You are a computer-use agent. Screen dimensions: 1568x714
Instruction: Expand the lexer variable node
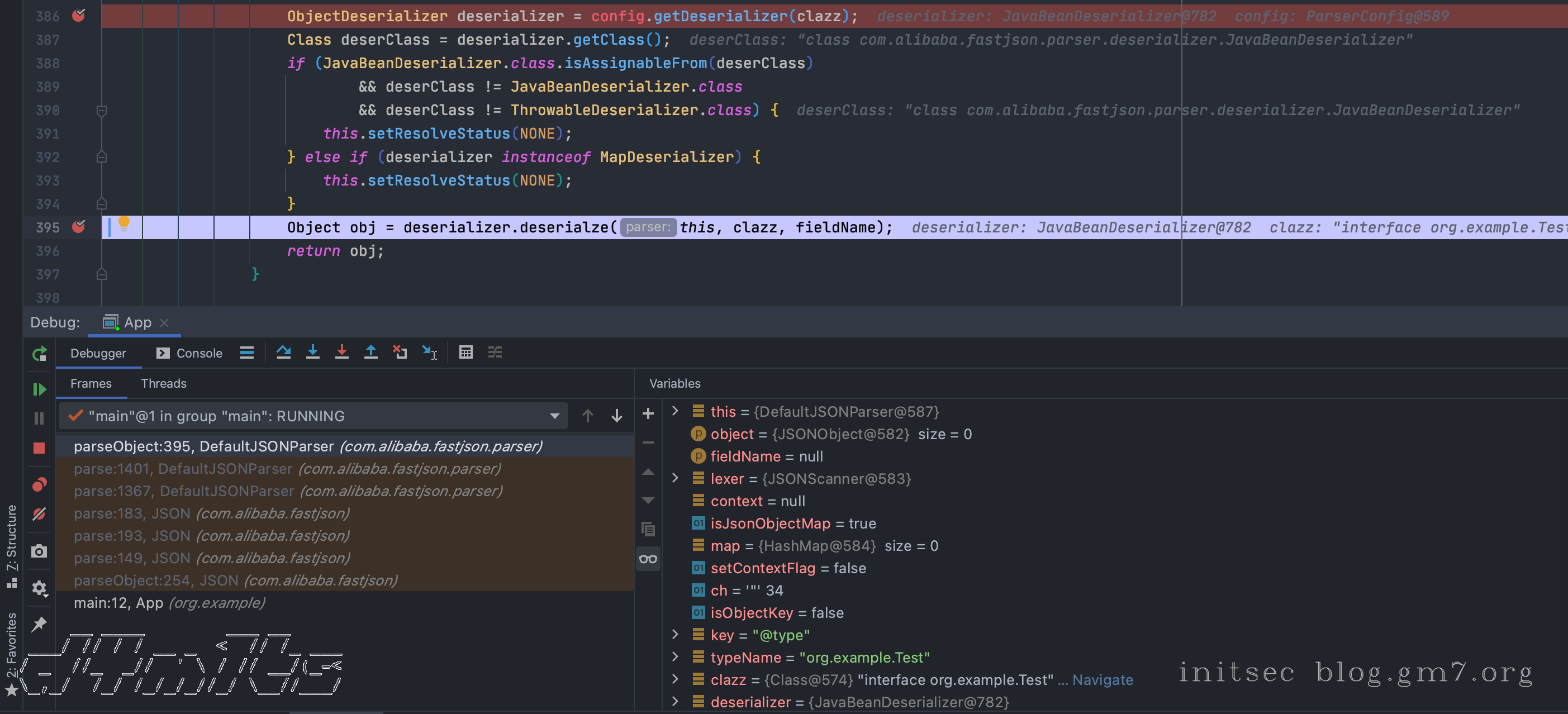coord(675,478)
